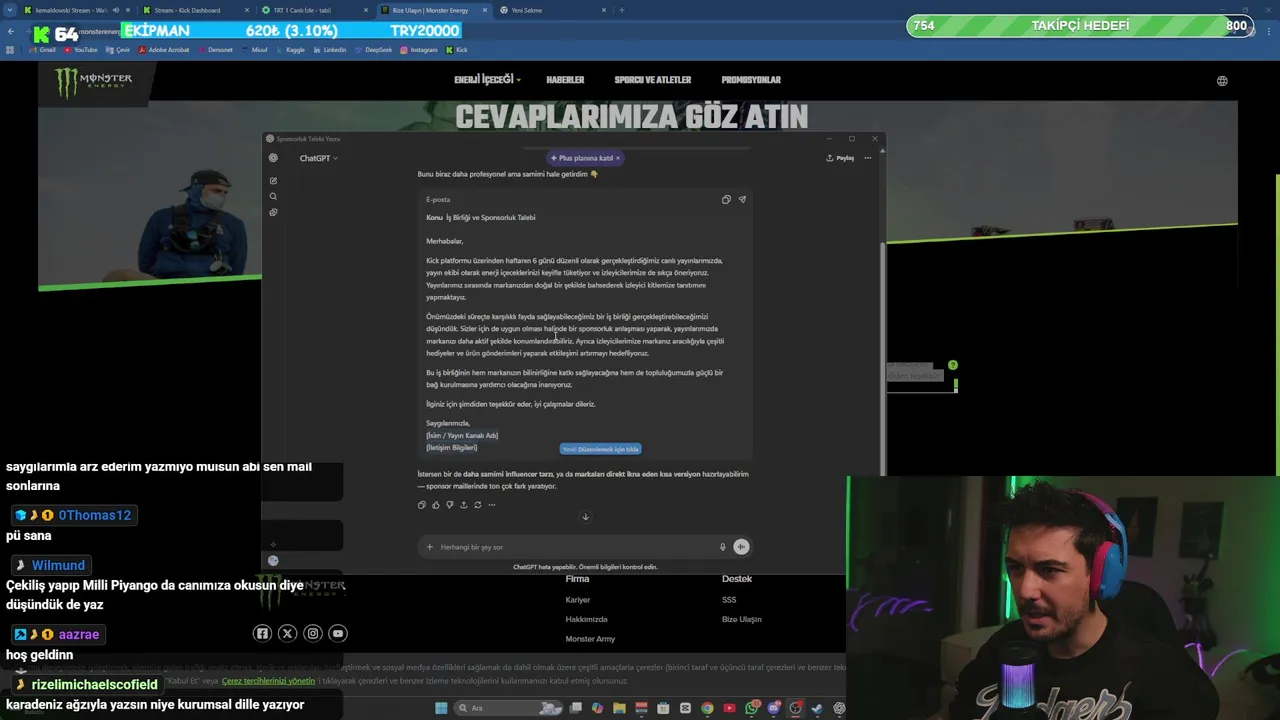This screenshot has width=1280, height=720.
Task: Open the Instagram bookmark in bookmarks bar
Action: click(419, 49)
